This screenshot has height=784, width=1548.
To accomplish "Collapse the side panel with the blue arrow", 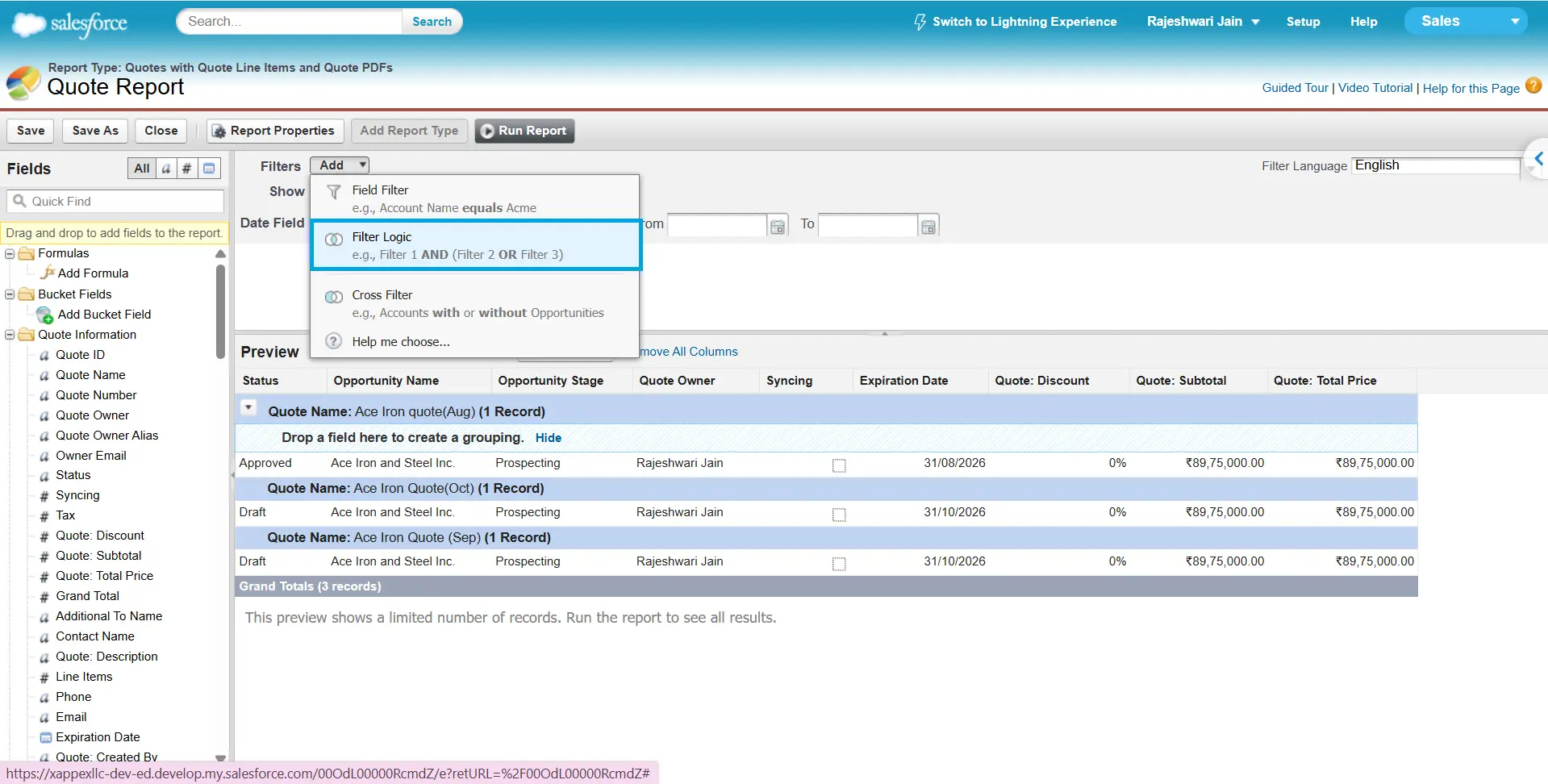I will pyautogui.click(x=1538, y=159).
